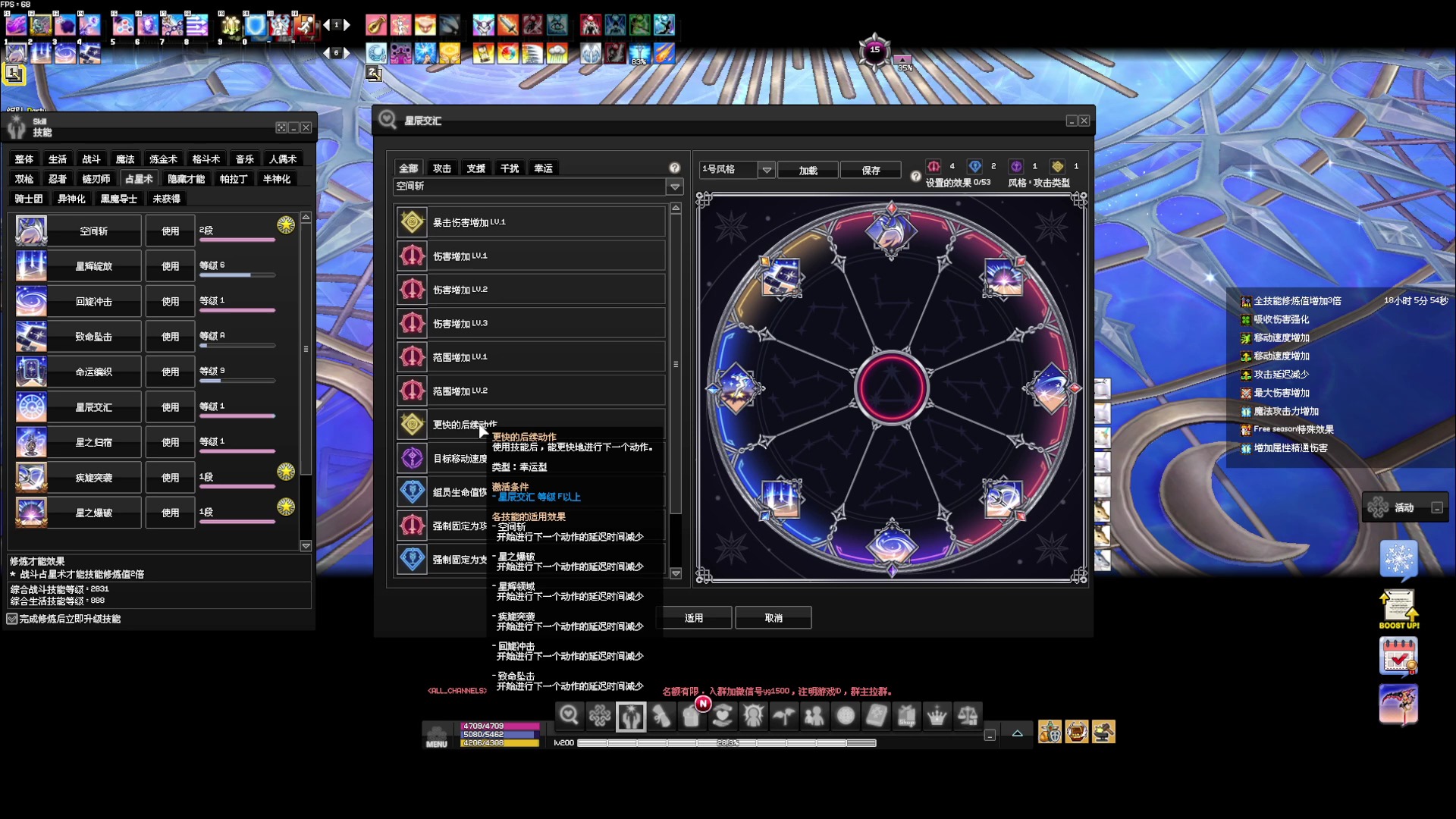Image resolution: width=1456 pixels, height=819 pixels.
Task: Click the 星辰交汇 skill icon in the skill list
Action: [31, 407]
